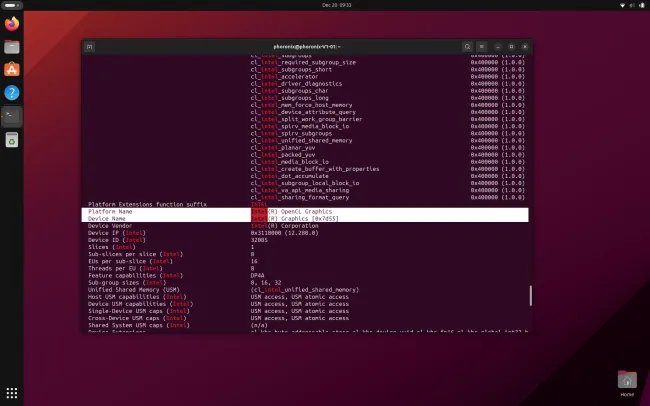Screen dimensions: 650x406
Task: Open the calendar from the top bar clock
Action: pyautogui.click(x=324, y=5)
